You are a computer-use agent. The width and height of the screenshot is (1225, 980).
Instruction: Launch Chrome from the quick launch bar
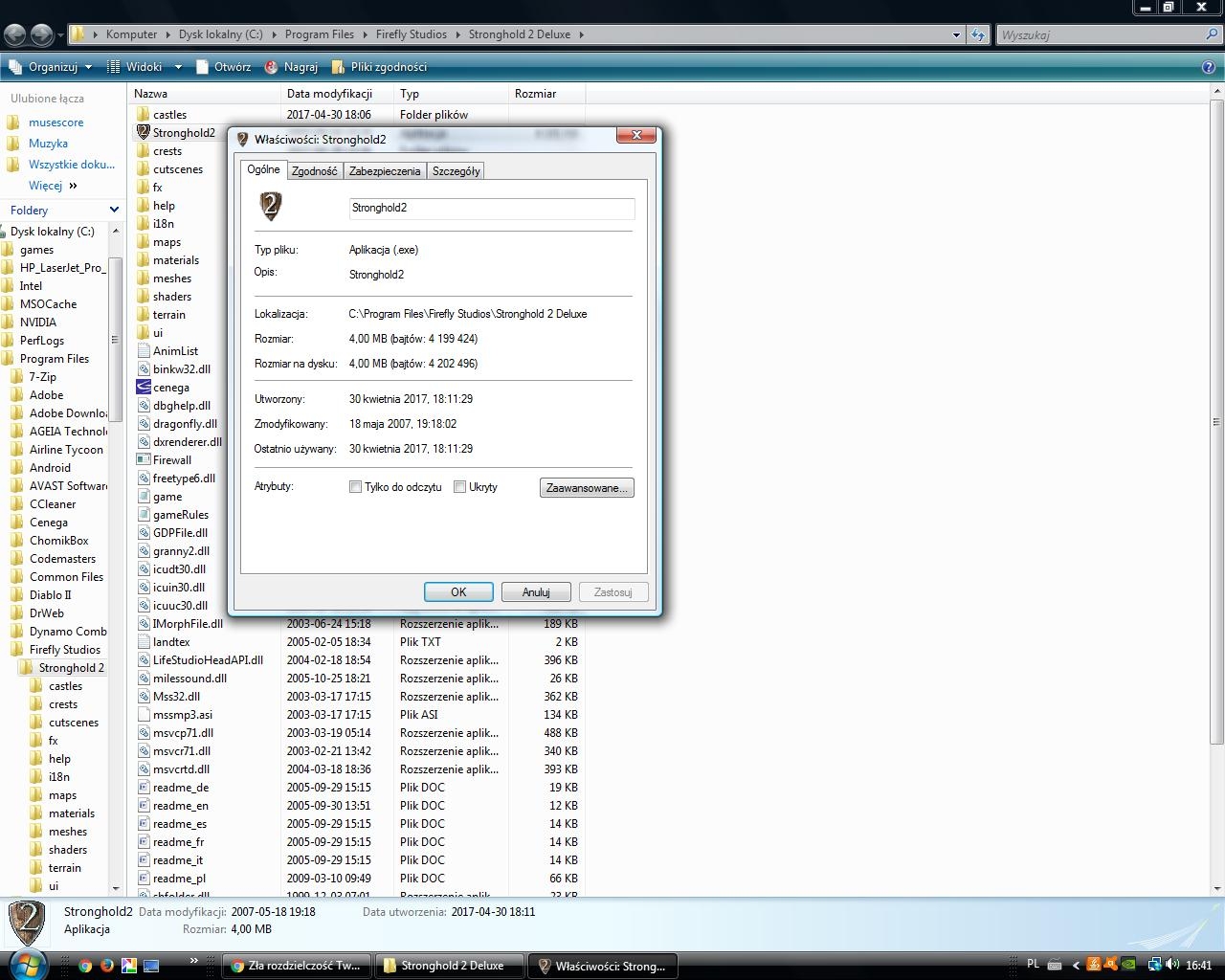[x=85, y=966]
